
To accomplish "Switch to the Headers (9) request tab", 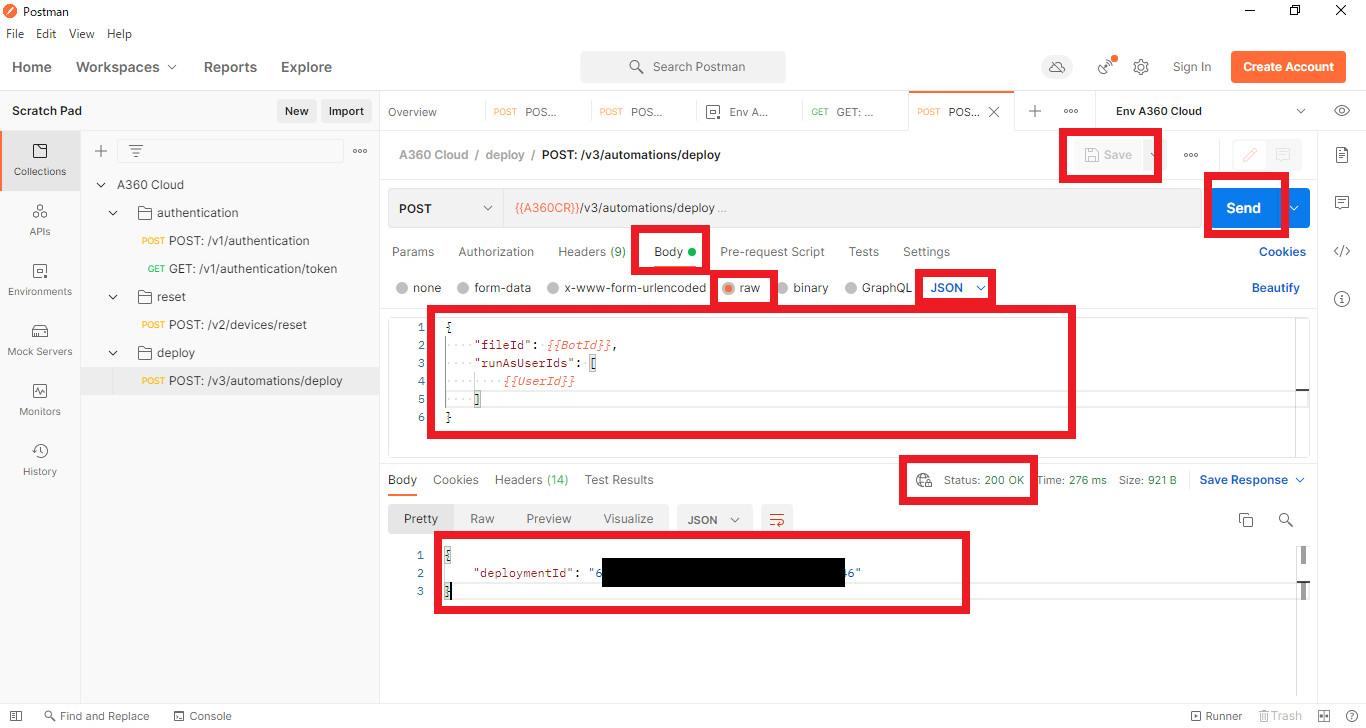I will coord(592,252).
